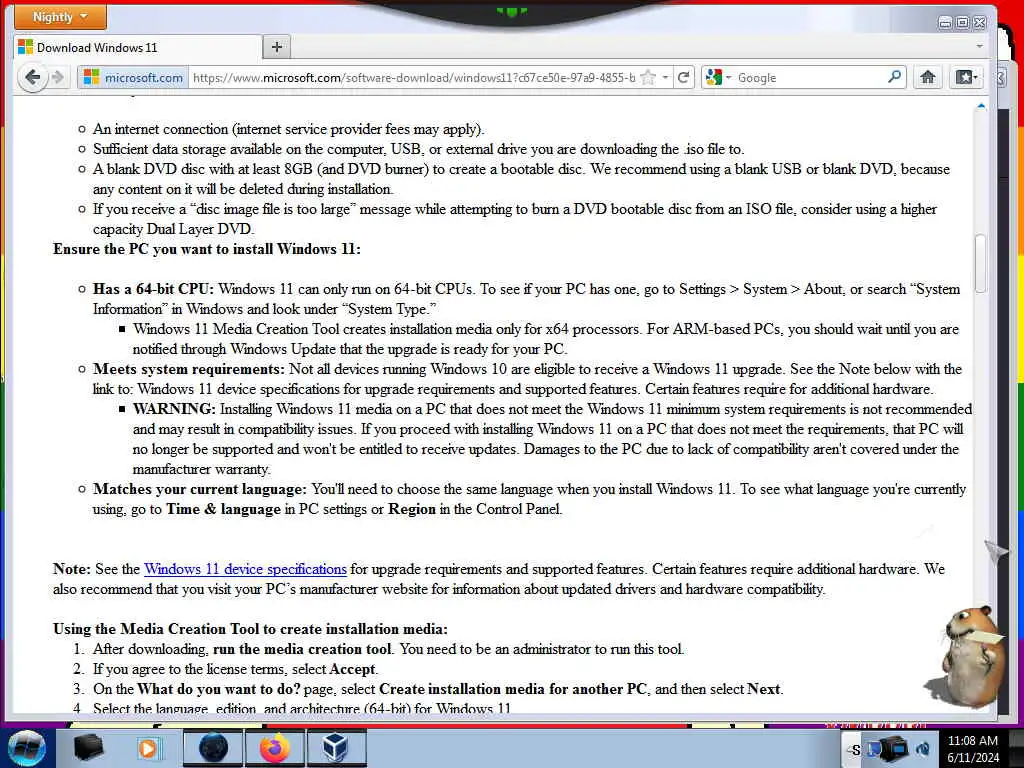Open VirtualBox from the taskbar

(336, 748)
